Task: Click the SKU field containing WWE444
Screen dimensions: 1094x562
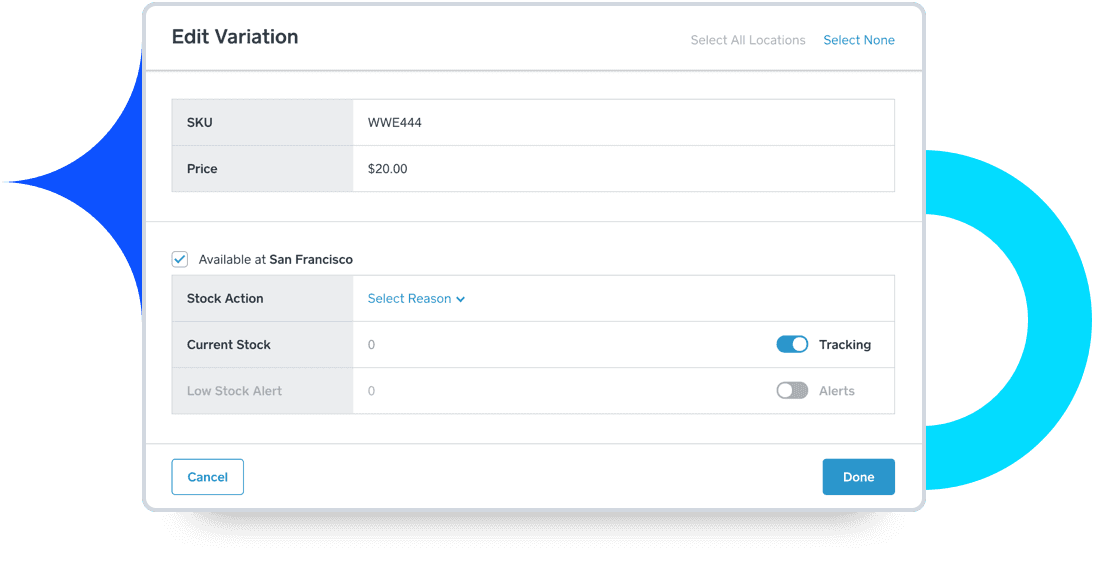Action: click(x=622, y=123)
